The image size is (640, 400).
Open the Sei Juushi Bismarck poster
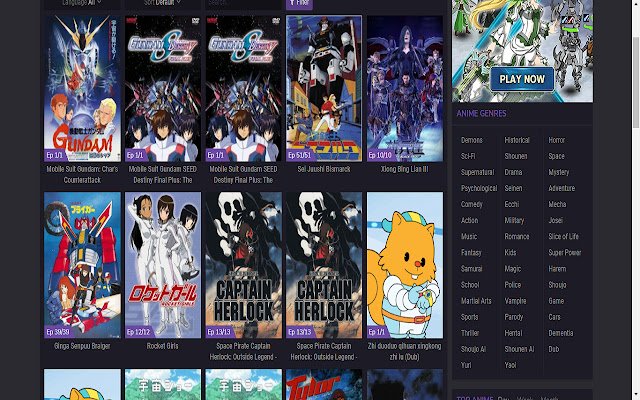(x=324, y=89)
